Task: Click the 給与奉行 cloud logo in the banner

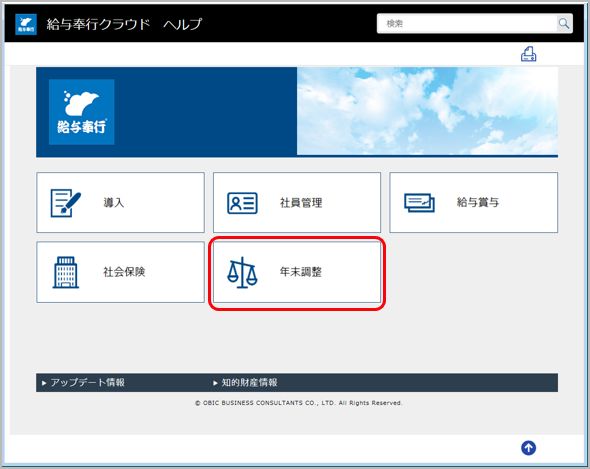Action: (x=82, y=112)
